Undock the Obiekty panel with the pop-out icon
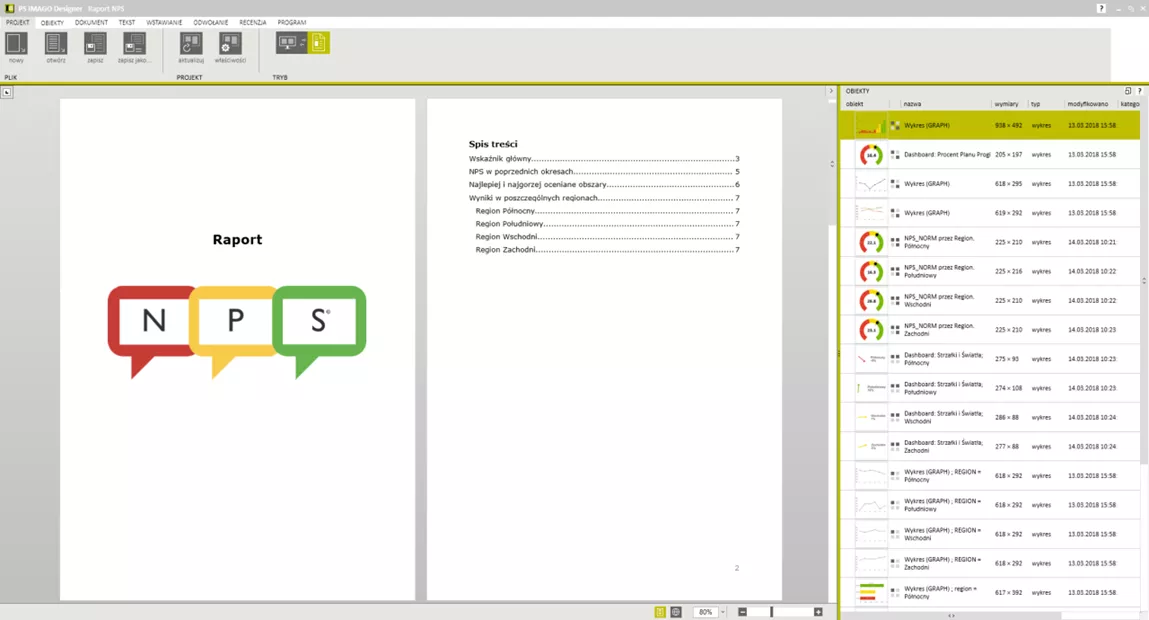Viewport: 1149px width, 620px height. click(1128, 91)
